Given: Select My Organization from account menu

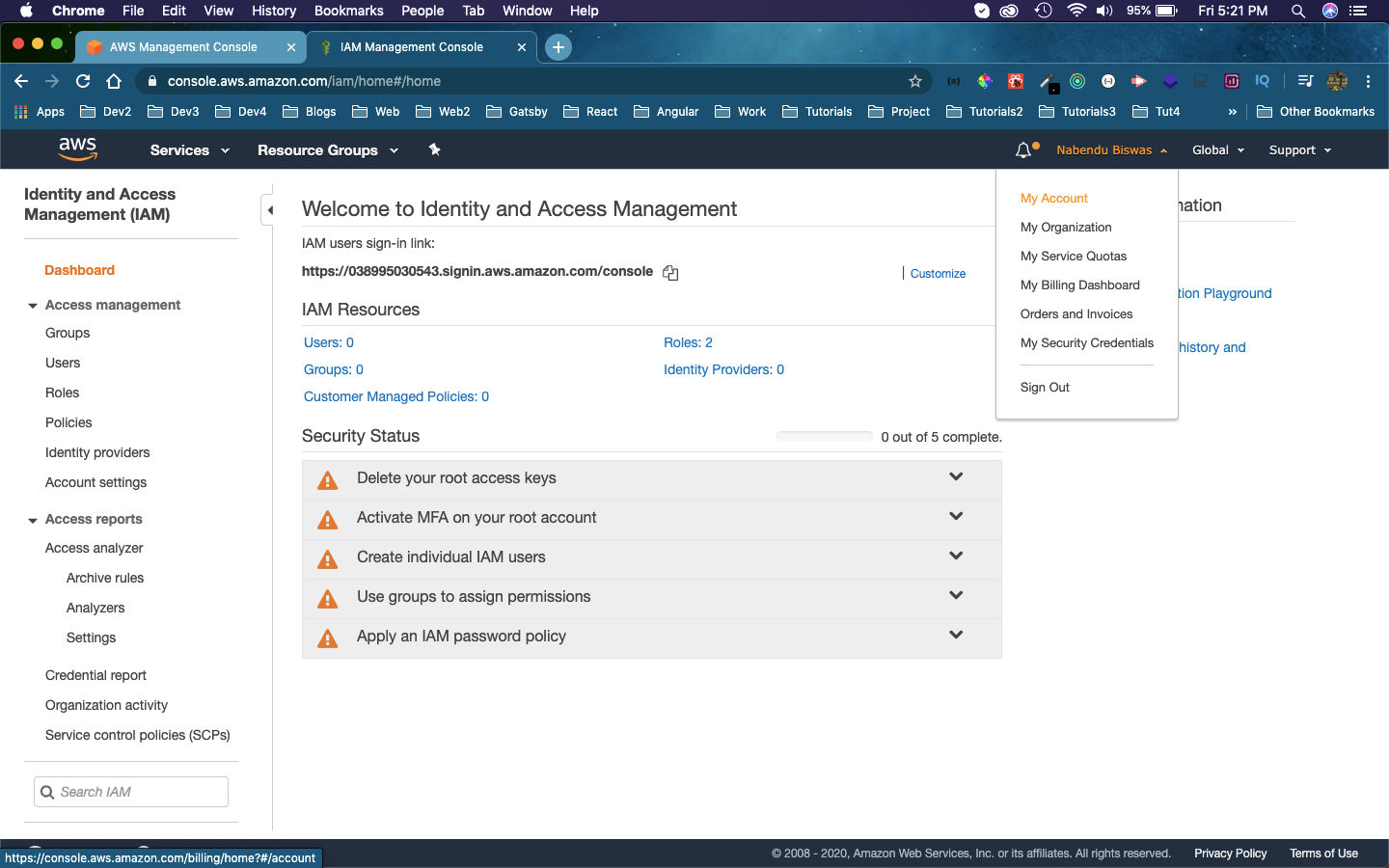Looking at the screenshot, I should [1066, 227].
